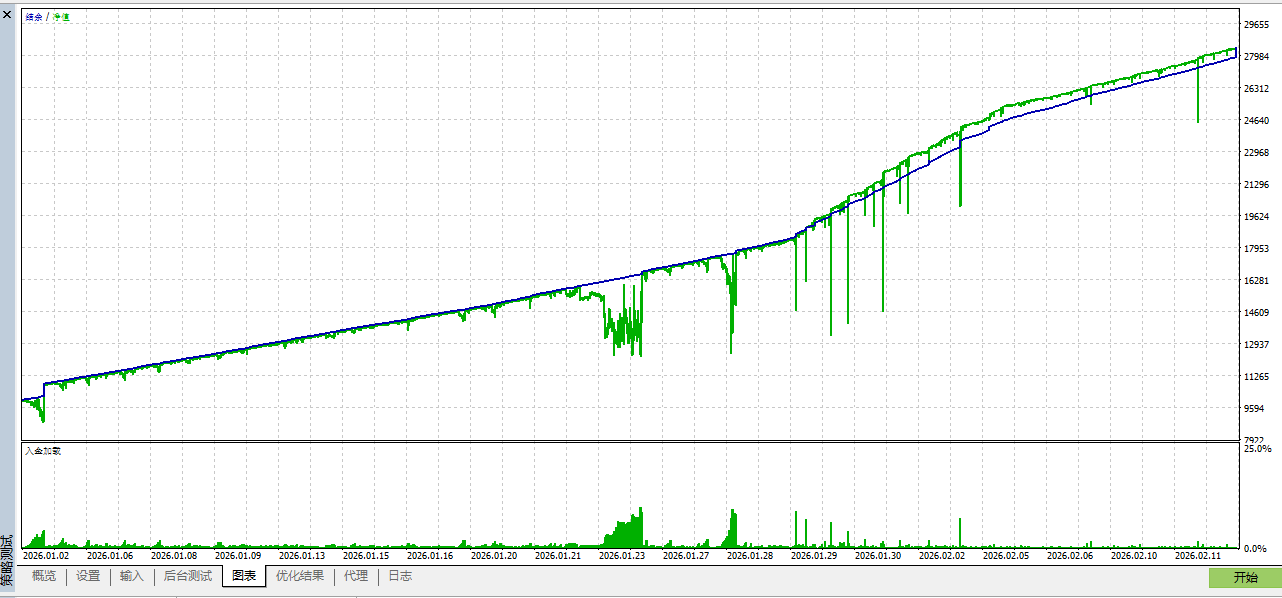Click the 2026.01.21 date label

click(558, 555)
